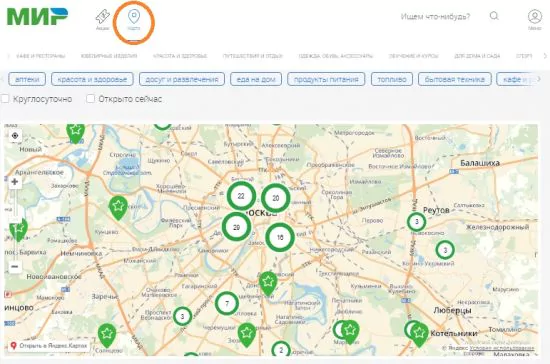
Task: Open the cluster marker with 7
Action: click(227, 303)
